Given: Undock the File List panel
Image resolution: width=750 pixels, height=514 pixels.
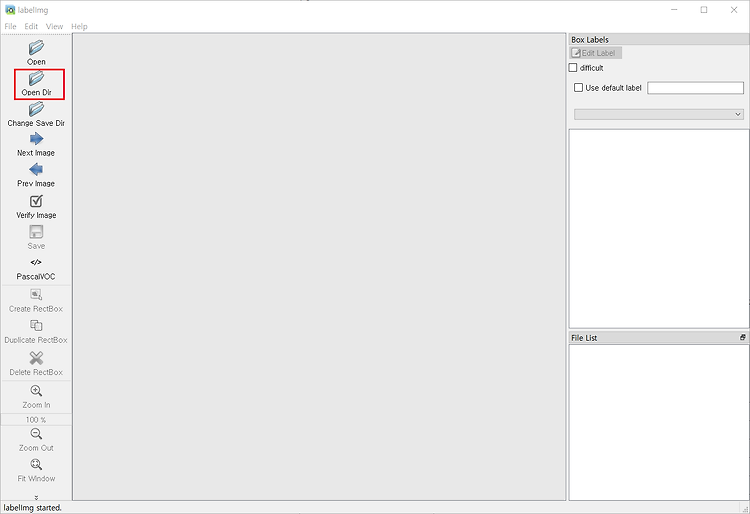Looking at the screenshot, I should click(742, 337).
